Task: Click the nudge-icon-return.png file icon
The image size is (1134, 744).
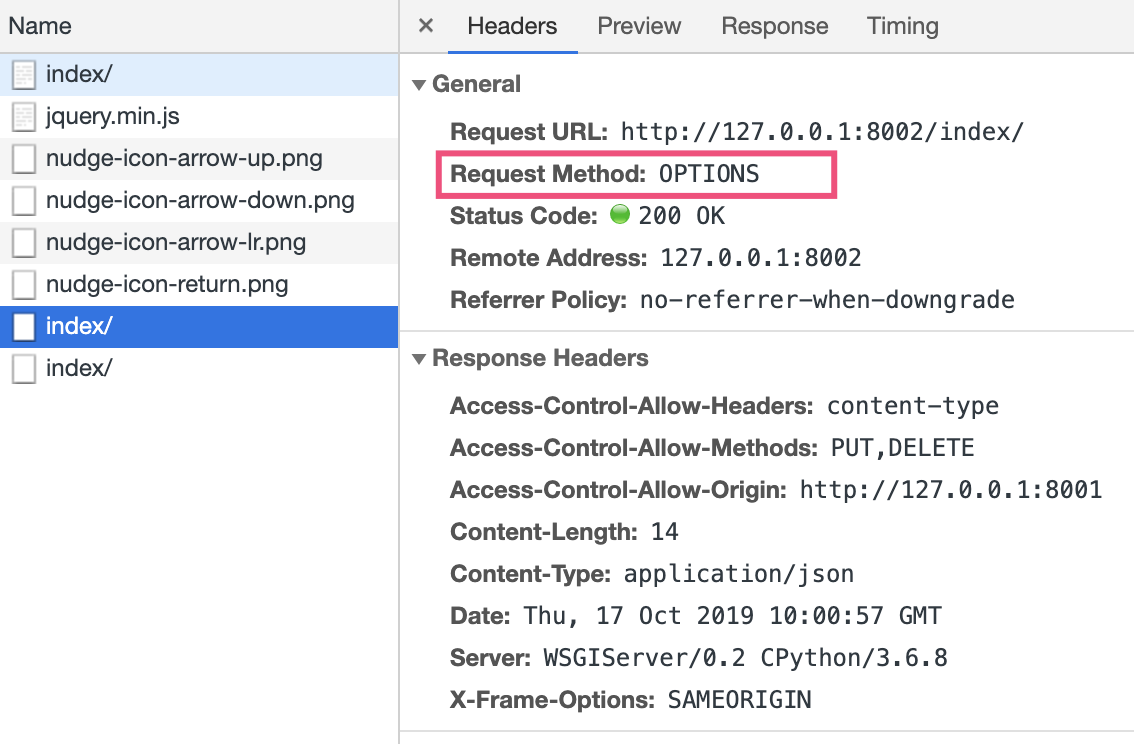Action: point(24,285)
